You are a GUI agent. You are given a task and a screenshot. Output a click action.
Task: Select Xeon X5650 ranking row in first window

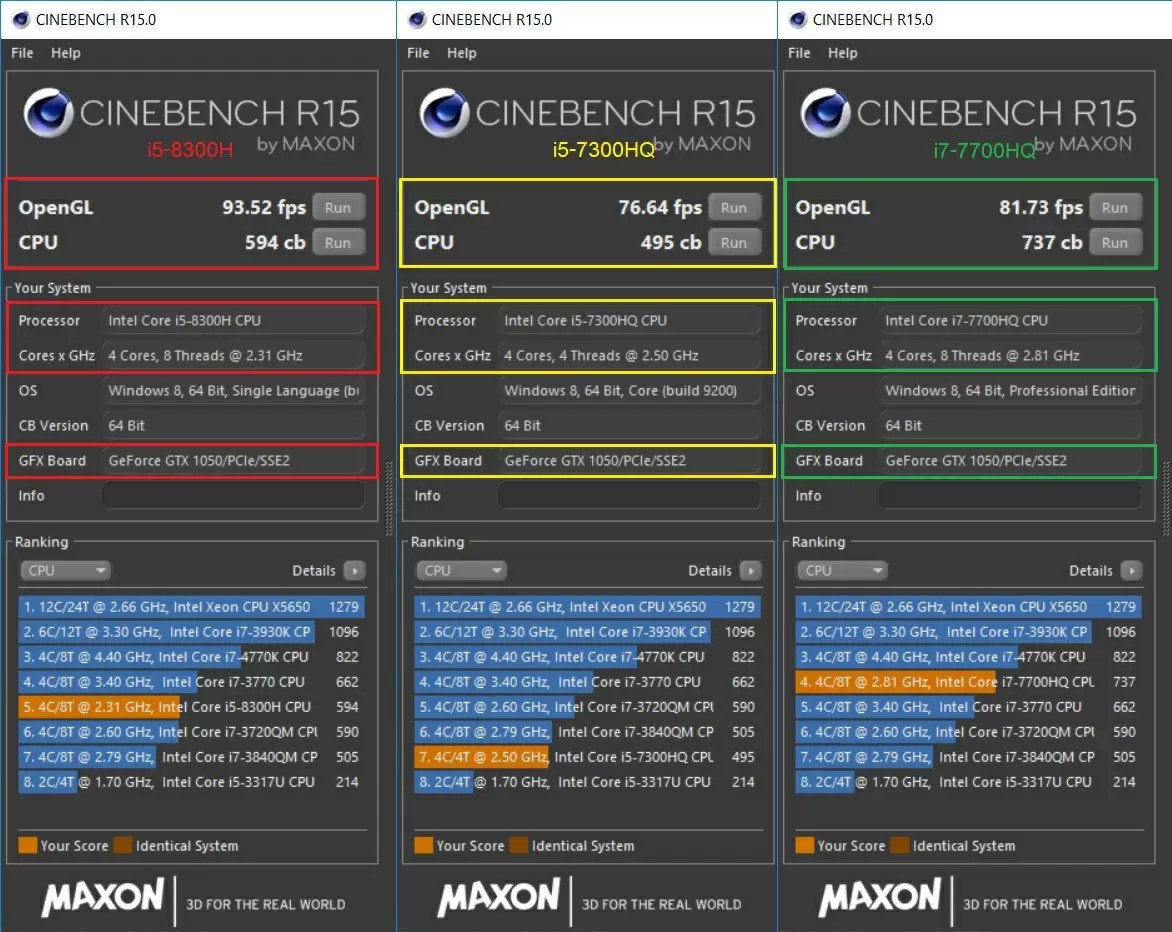click(x=191, y=607)
